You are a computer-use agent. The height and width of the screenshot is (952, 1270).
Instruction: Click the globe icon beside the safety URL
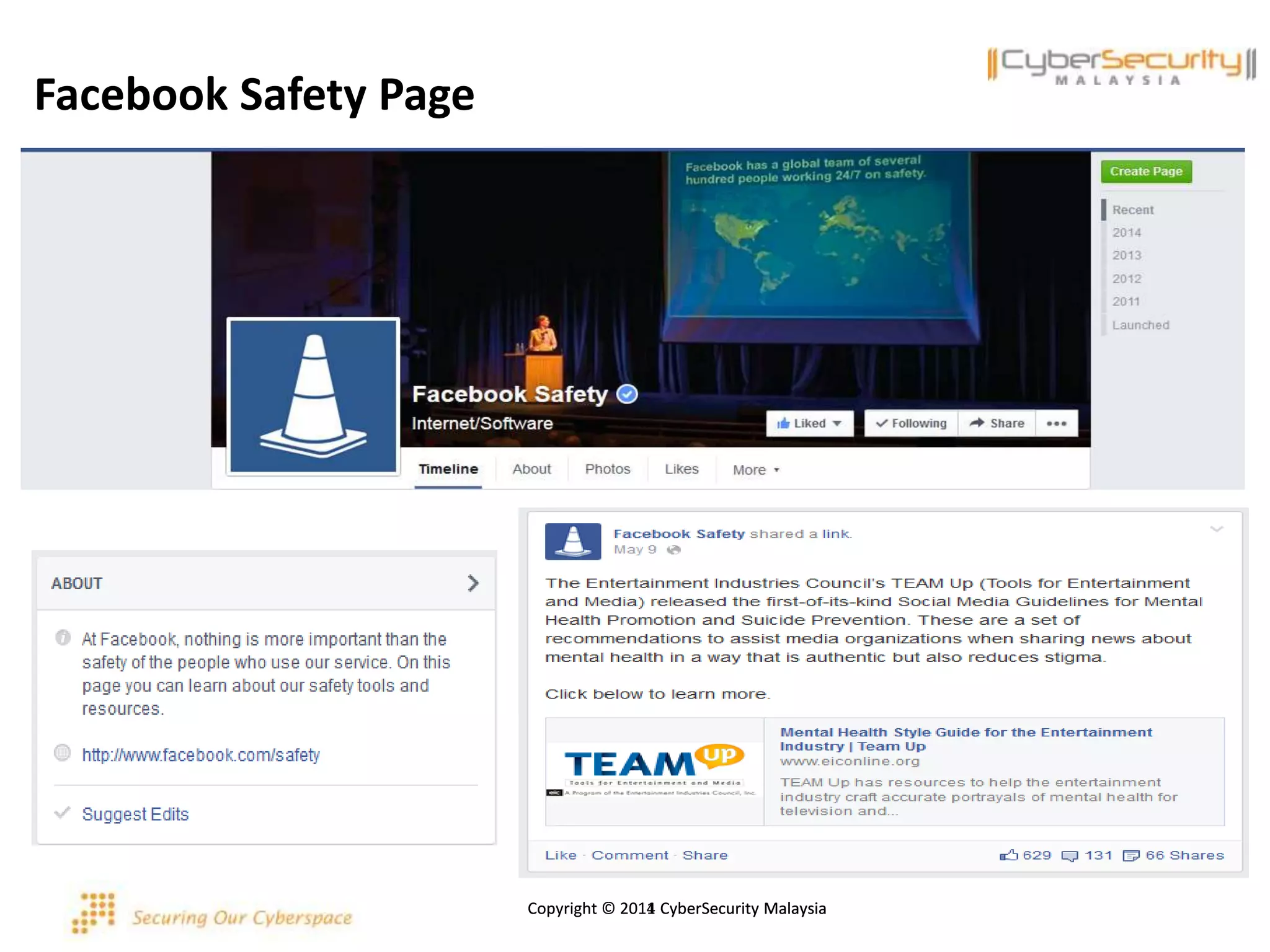pos(63,752)
